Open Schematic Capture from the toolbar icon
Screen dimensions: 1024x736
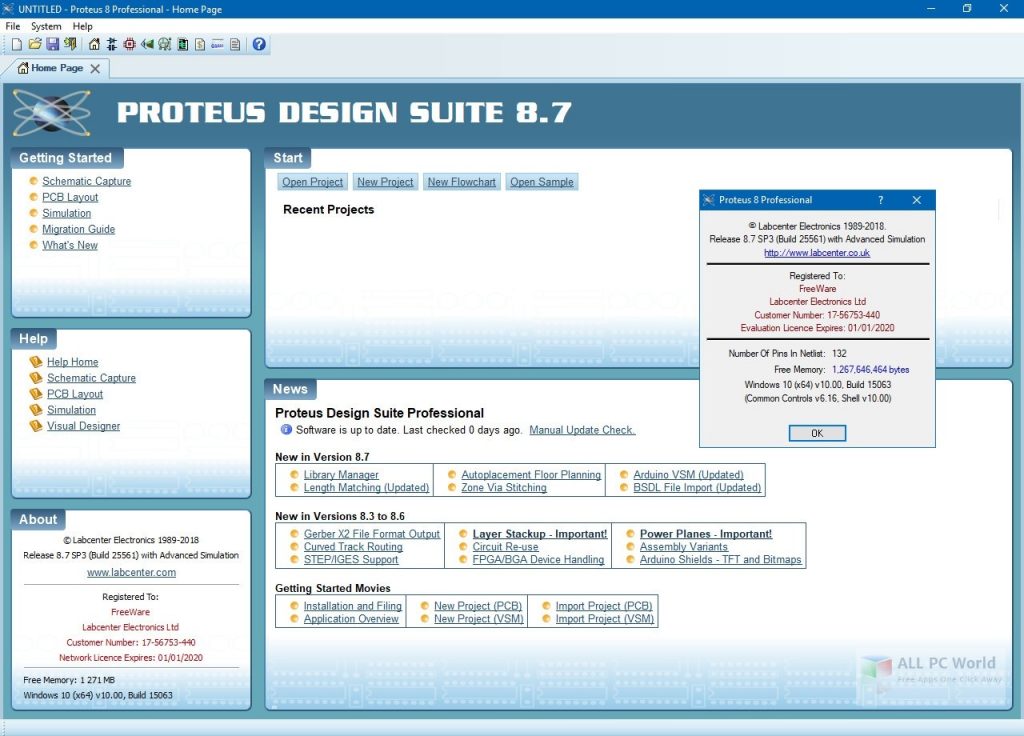click(112, 44)
